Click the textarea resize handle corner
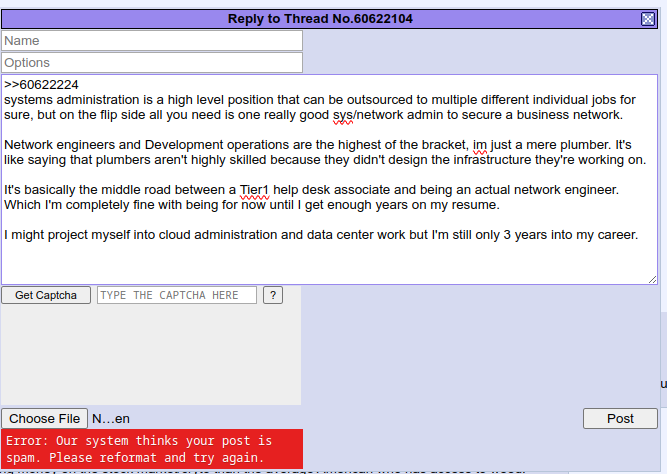667x474 pixels. coord(653,279)
